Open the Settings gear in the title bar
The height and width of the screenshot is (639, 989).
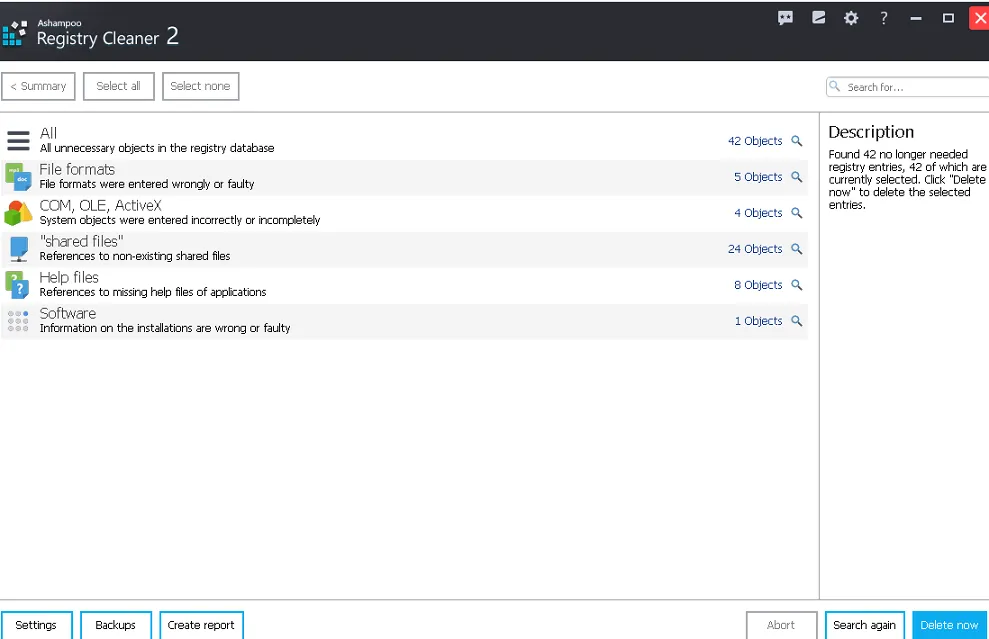[x=851, y=17]
